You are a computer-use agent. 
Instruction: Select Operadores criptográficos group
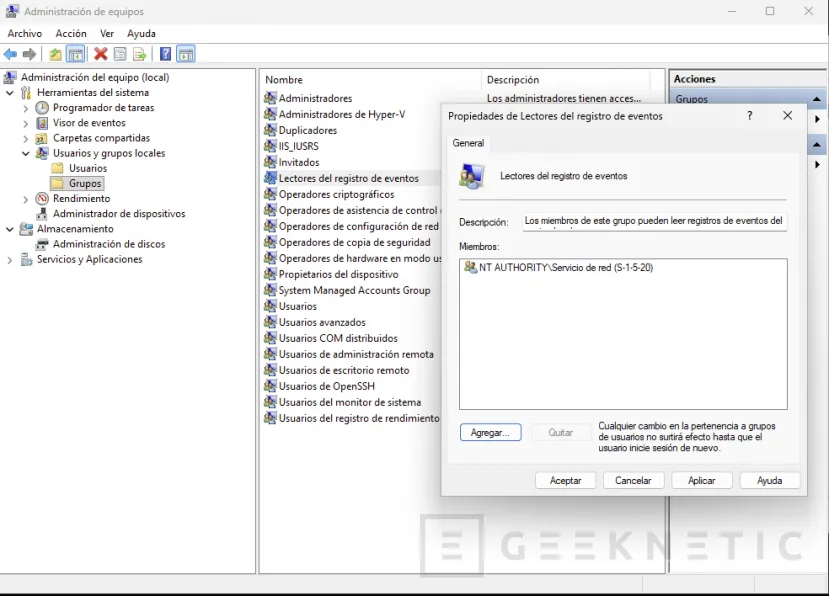[x=336, y=194]
